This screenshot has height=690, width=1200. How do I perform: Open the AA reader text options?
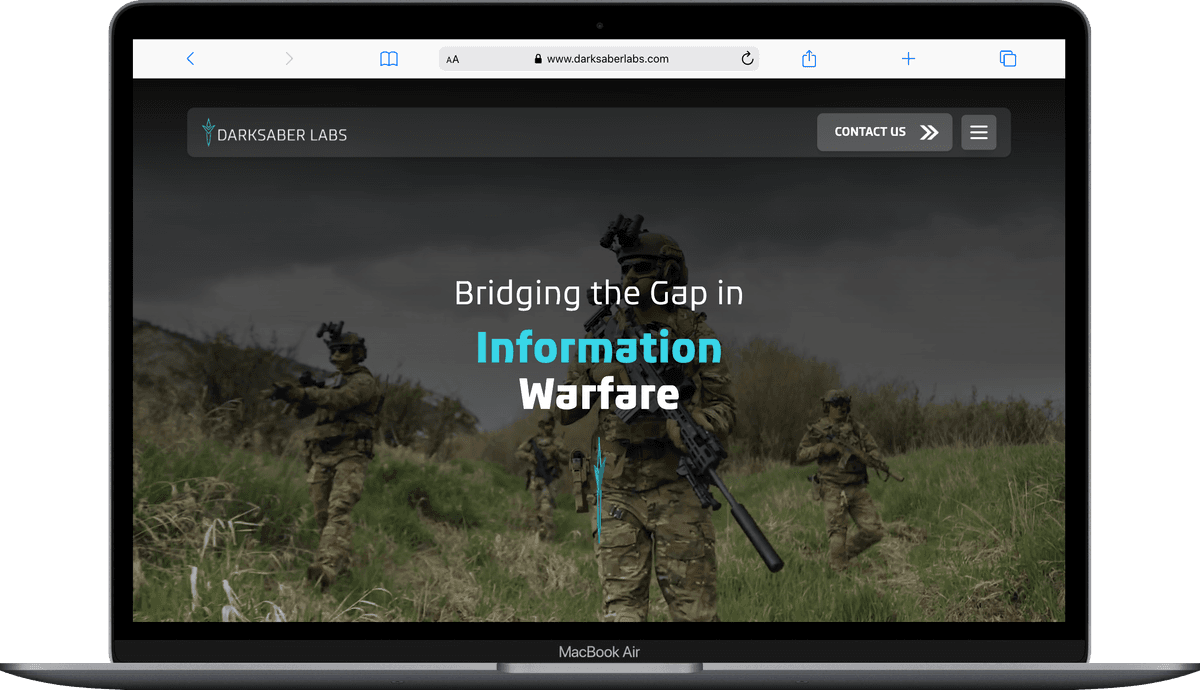pyautogui.click(x=453, y=59)
